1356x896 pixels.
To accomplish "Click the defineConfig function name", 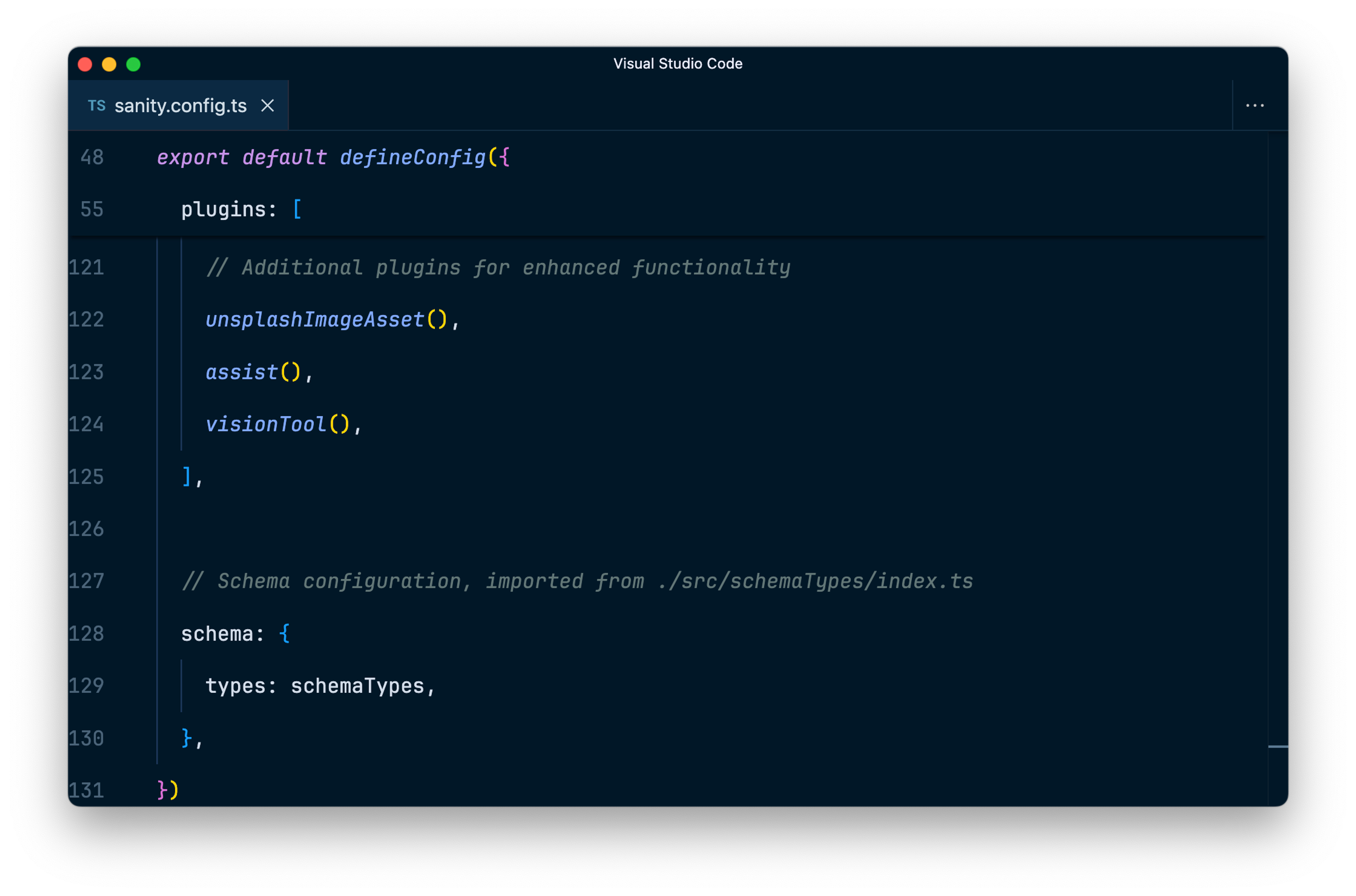I will pos(412,157).
